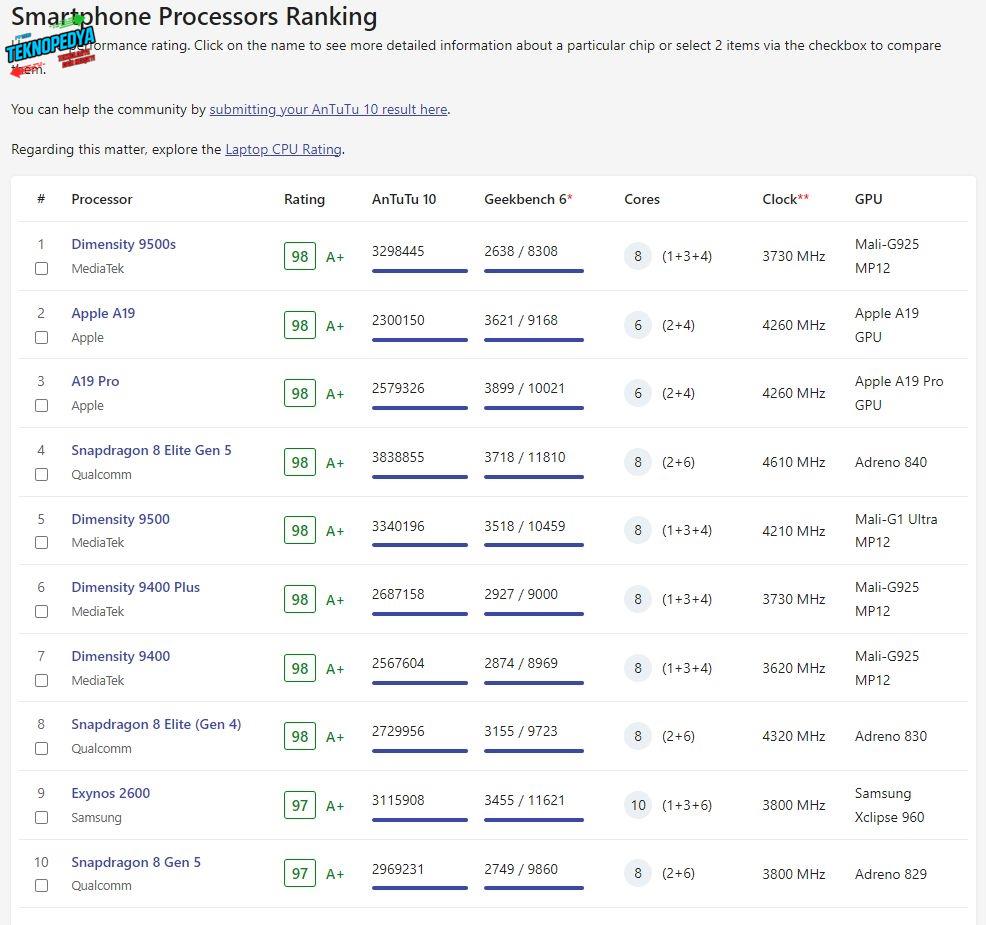Tick the Dimensity 9400 Plus checkbox

click(41, 612)
